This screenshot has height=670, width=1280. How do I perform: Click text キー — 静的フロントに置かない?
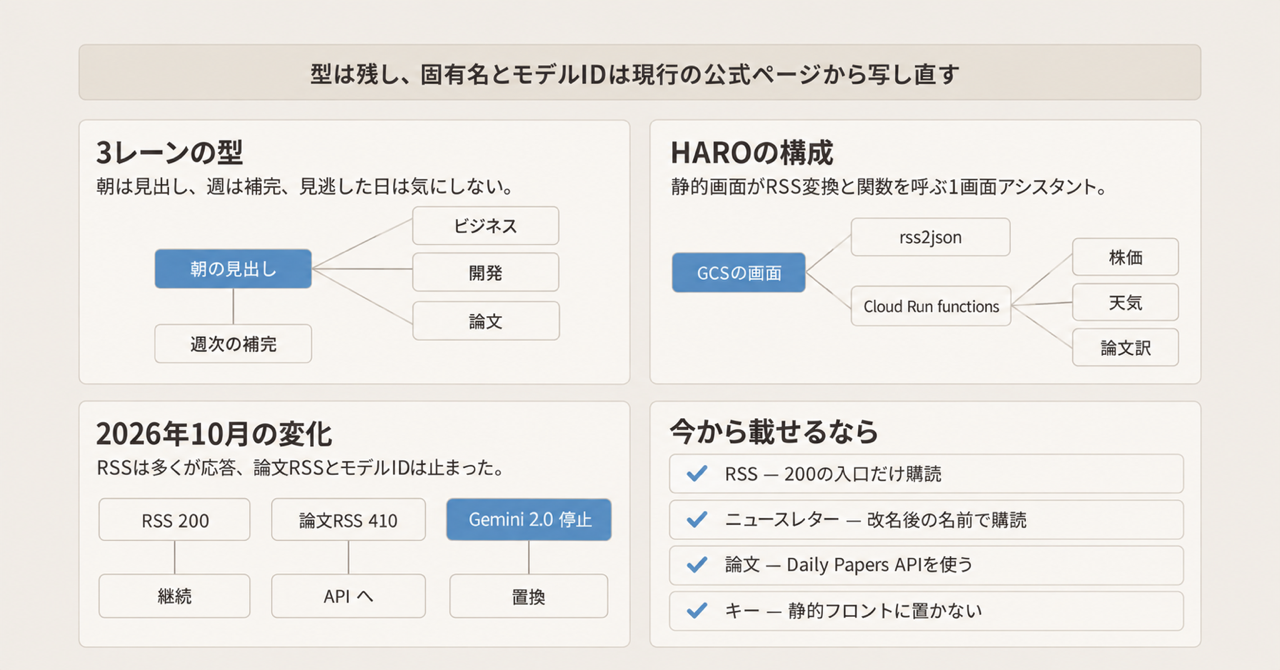(x=853, y=610)
